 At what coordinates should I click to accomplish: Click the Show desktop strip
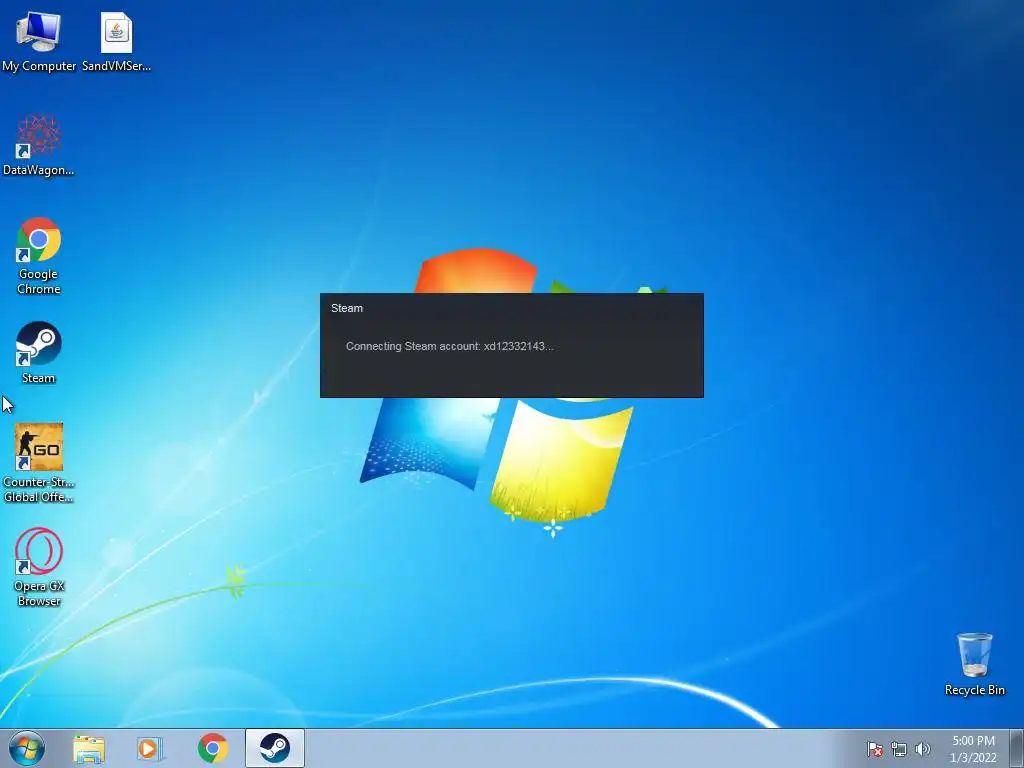pos(1017,748)
